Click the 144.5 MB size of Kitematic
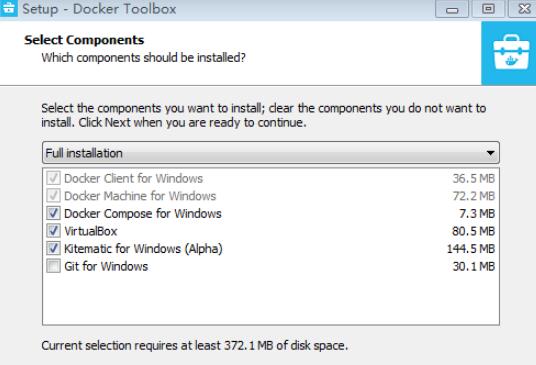This screenshot has width=536, height=365. pos(471,249)
